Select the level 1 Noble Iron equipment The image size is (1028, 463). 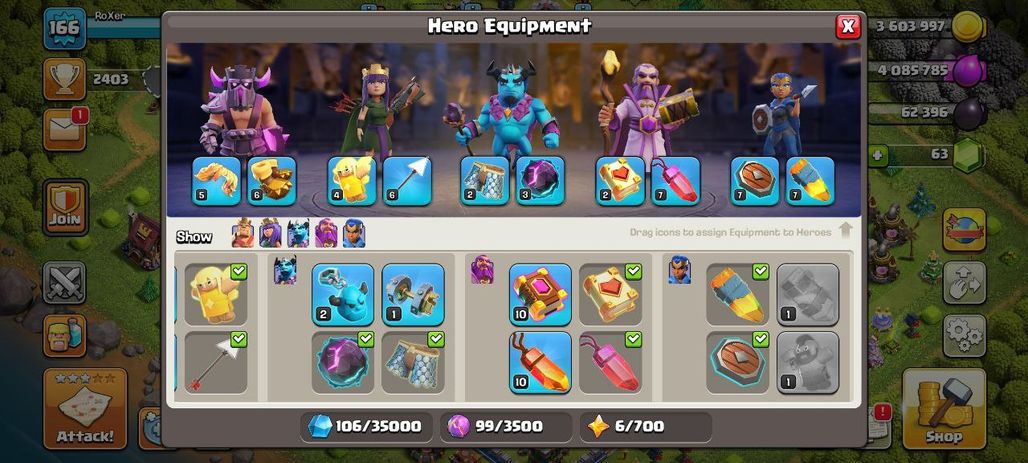coord(413,294)
